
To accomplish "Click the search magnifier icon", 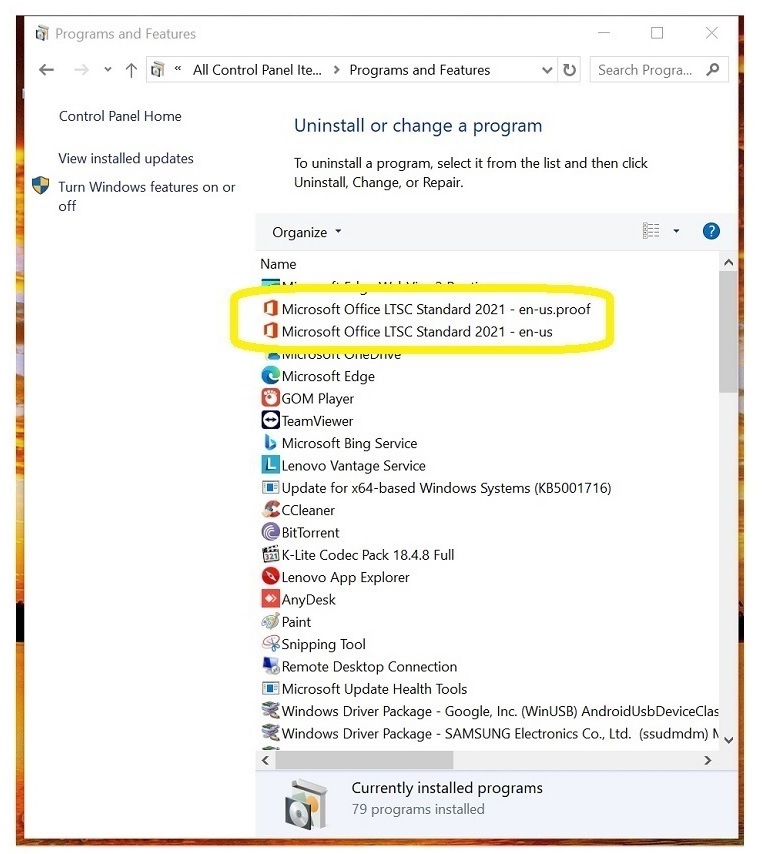I will 712,70.
